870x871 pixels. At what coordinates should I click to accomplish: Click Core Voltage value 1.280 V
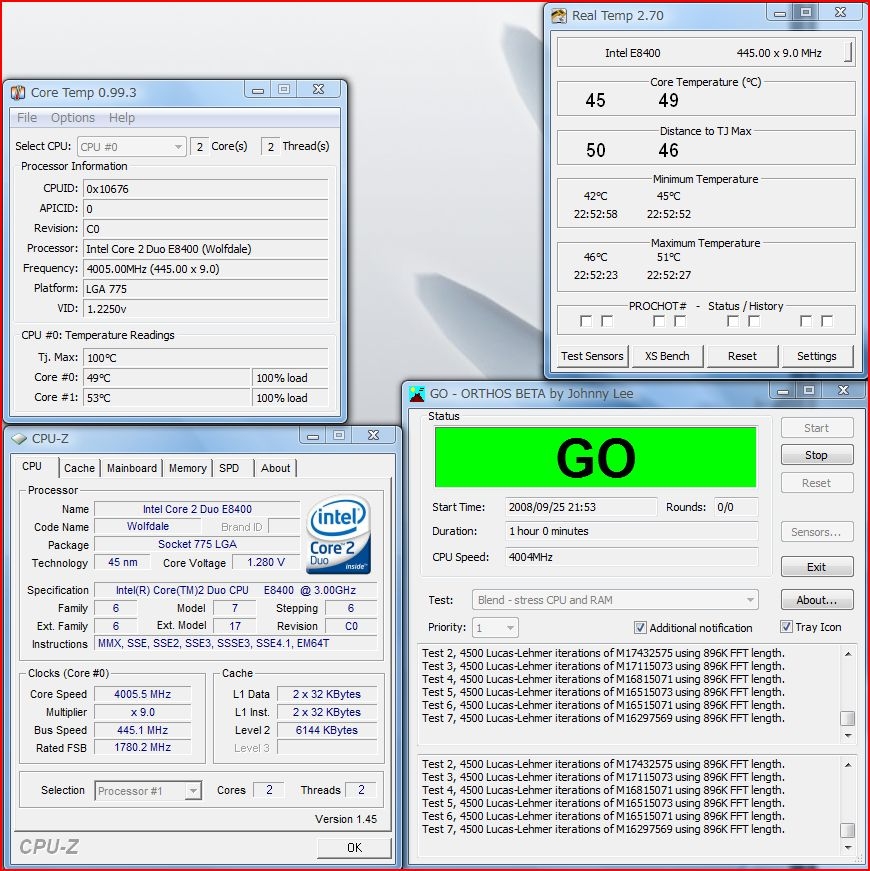pos(266,563)
